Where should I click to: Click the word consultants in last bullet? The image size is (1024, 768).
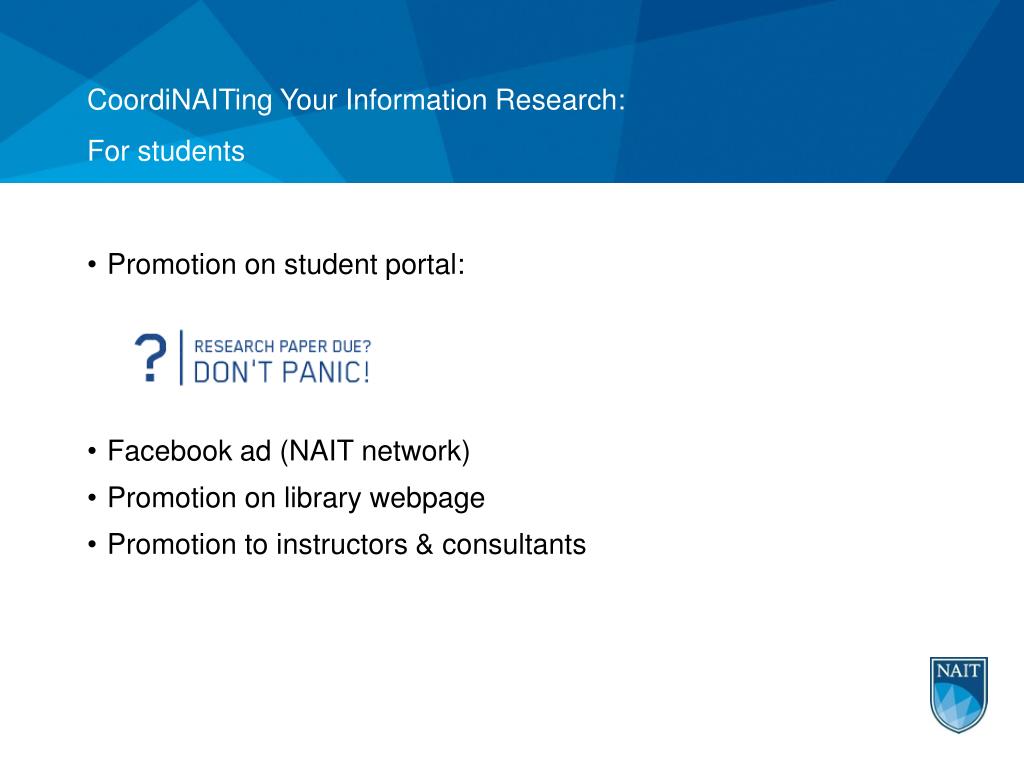pos(514,545)
